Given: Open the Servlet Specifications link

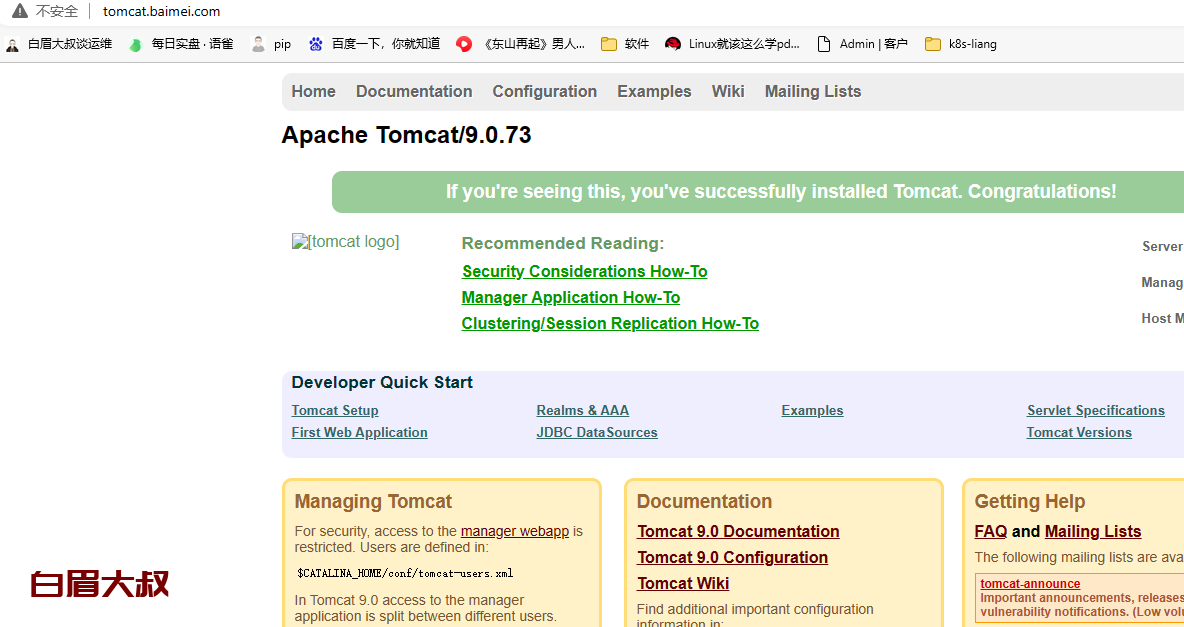Looking at the screenshot, I should pos(1096,410).
